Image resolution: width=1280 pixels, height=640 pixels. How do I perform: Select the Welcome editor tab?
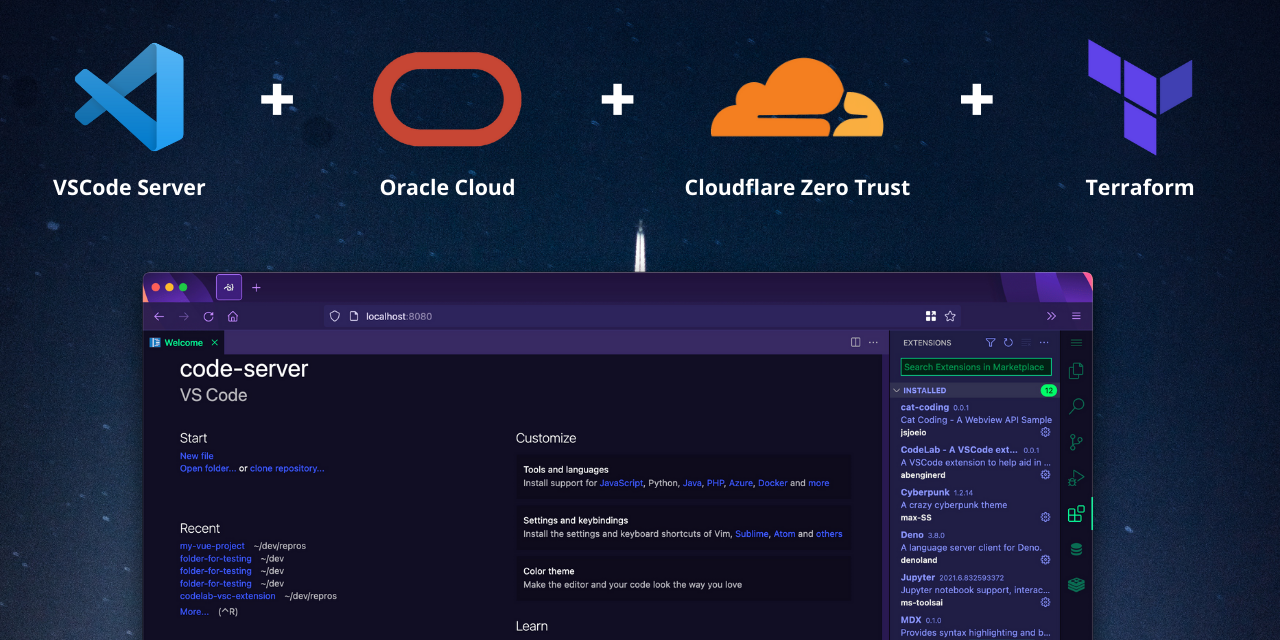pos(183,342)
